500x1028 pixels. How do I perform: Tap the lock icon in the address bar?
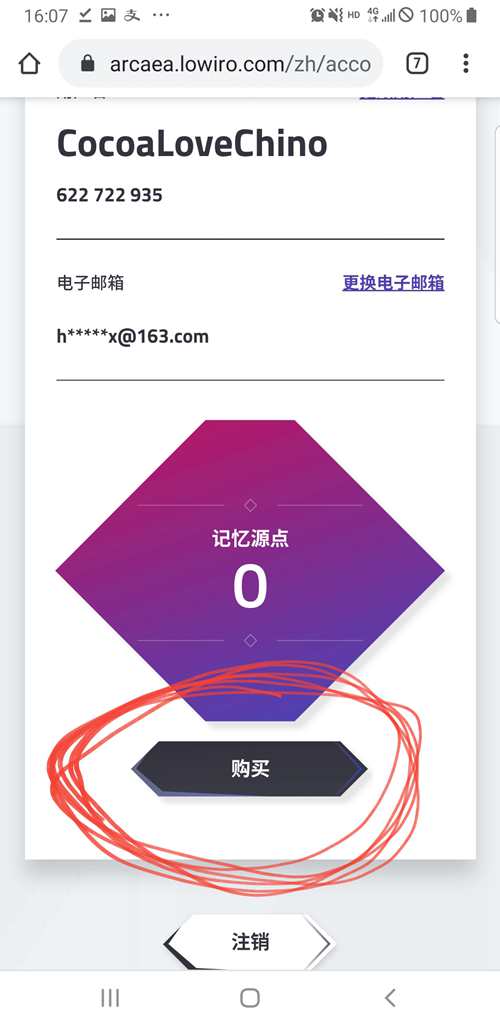click(x=87, y=64)
